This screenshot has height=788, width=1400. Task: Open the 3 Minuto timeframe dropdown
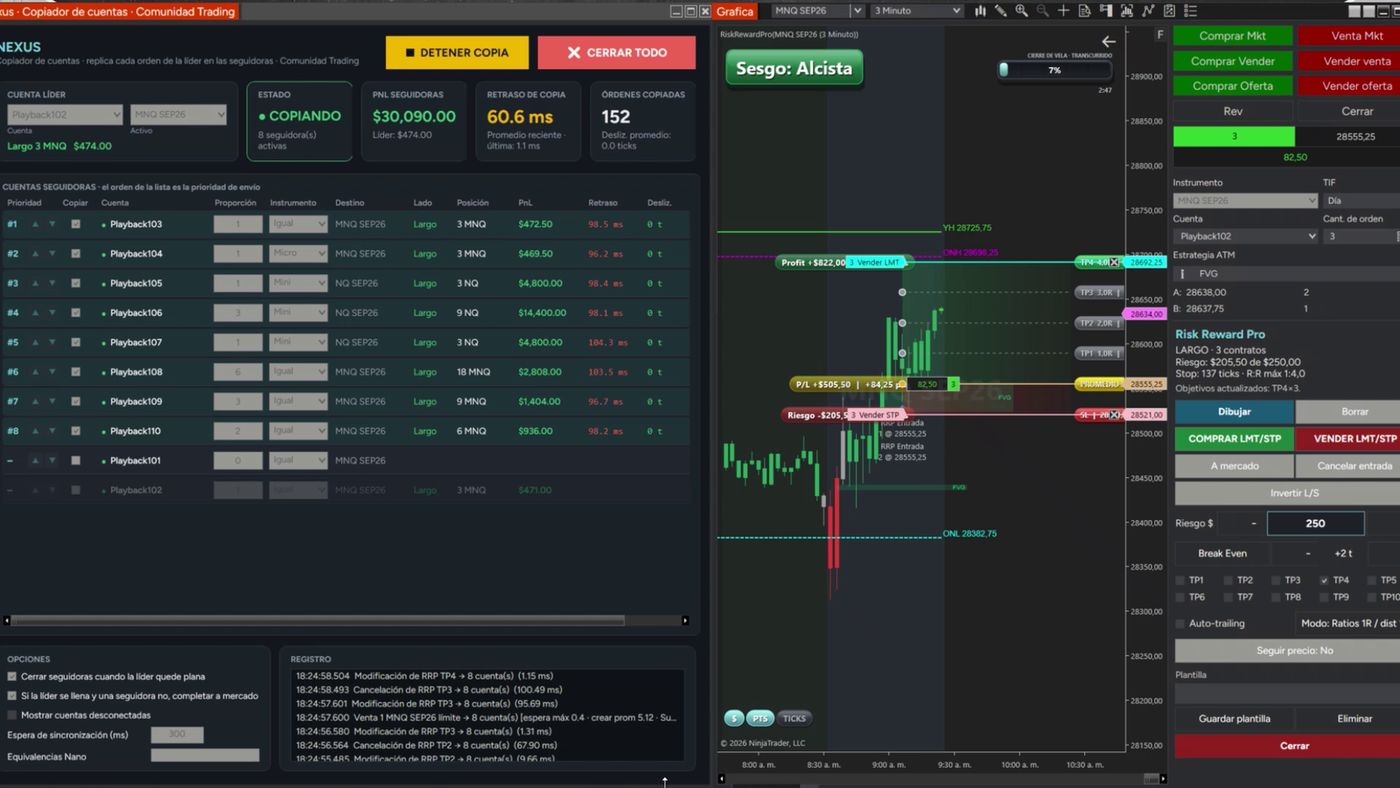click(916, 11)
